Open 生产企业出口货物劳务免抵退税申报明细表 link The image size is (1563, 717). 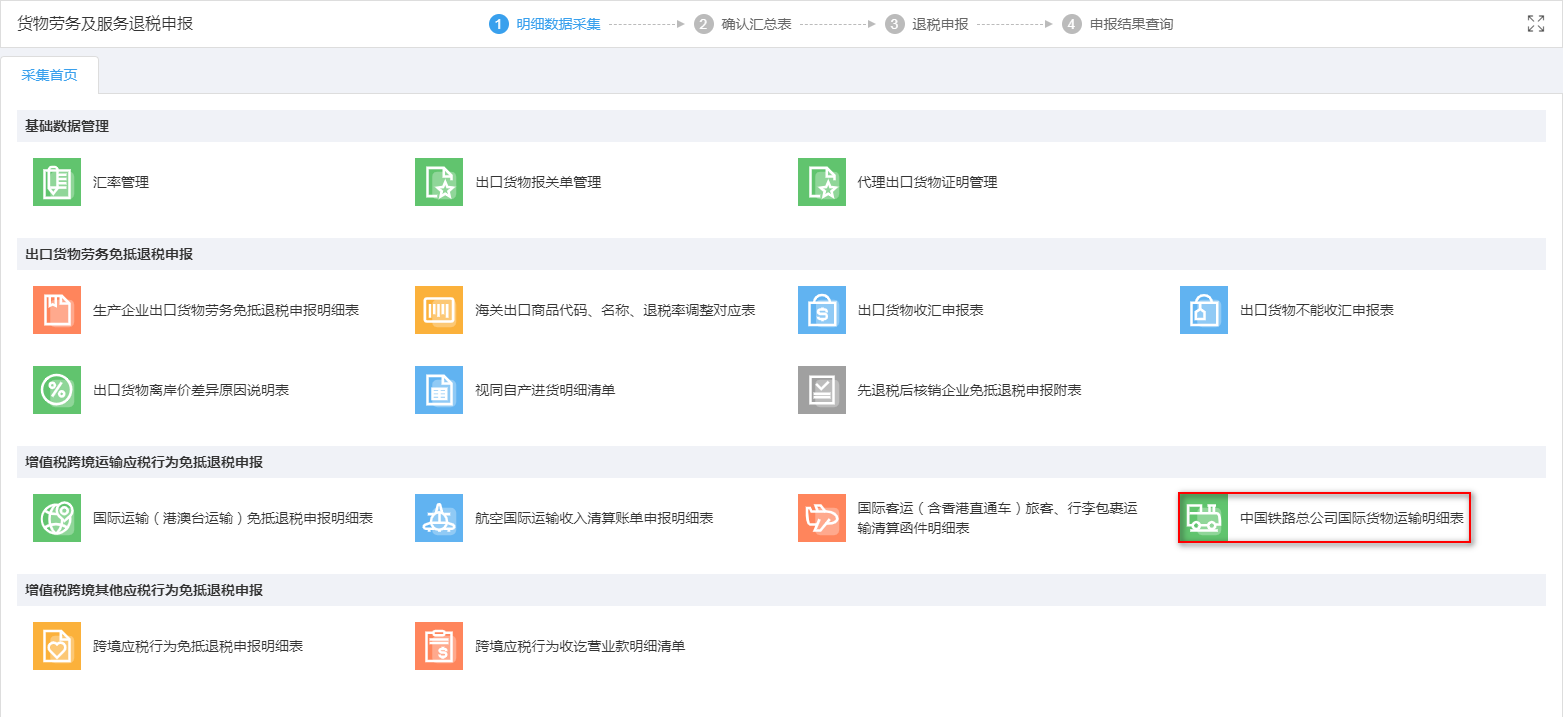pyautogui.click(x=226, y=310)
